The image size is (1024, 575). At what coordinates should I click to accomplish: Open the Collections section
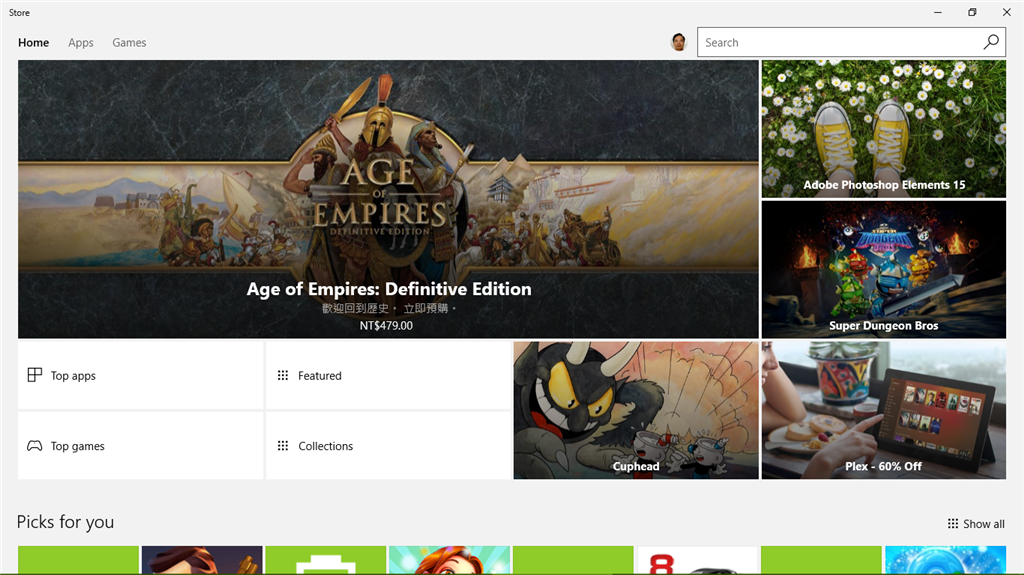[x=388, y=446]
